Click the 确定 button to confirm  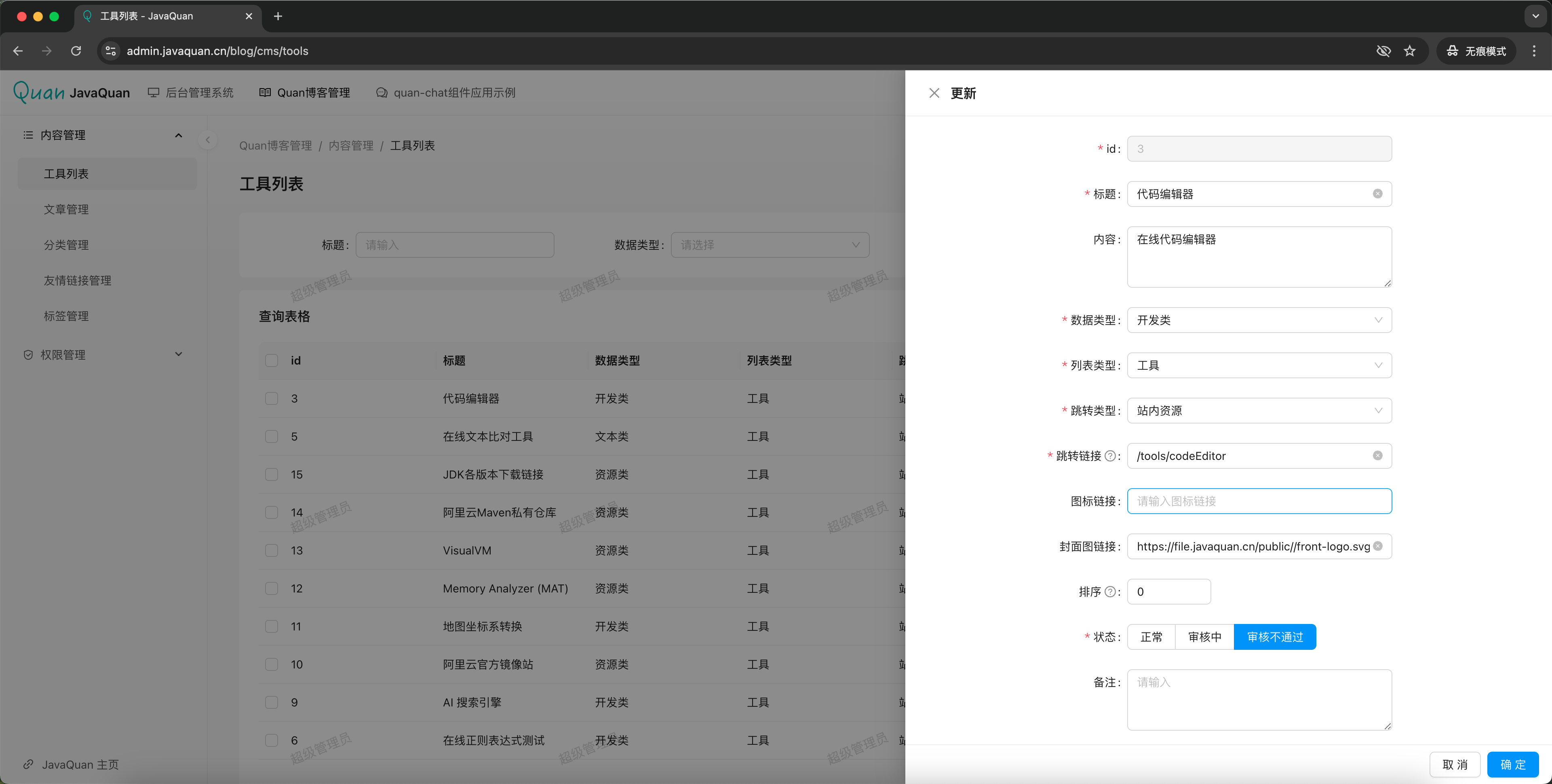[1512, 764]
